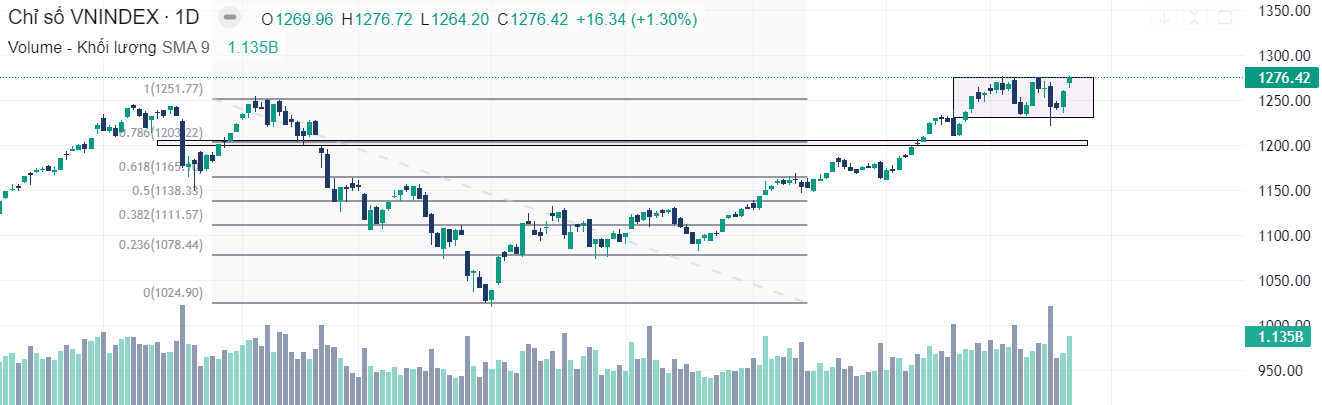Viewport: 1322px width, 405px height.
Task: Click the 1.135B volume label on the axis
Action: tap(1276, 337)
